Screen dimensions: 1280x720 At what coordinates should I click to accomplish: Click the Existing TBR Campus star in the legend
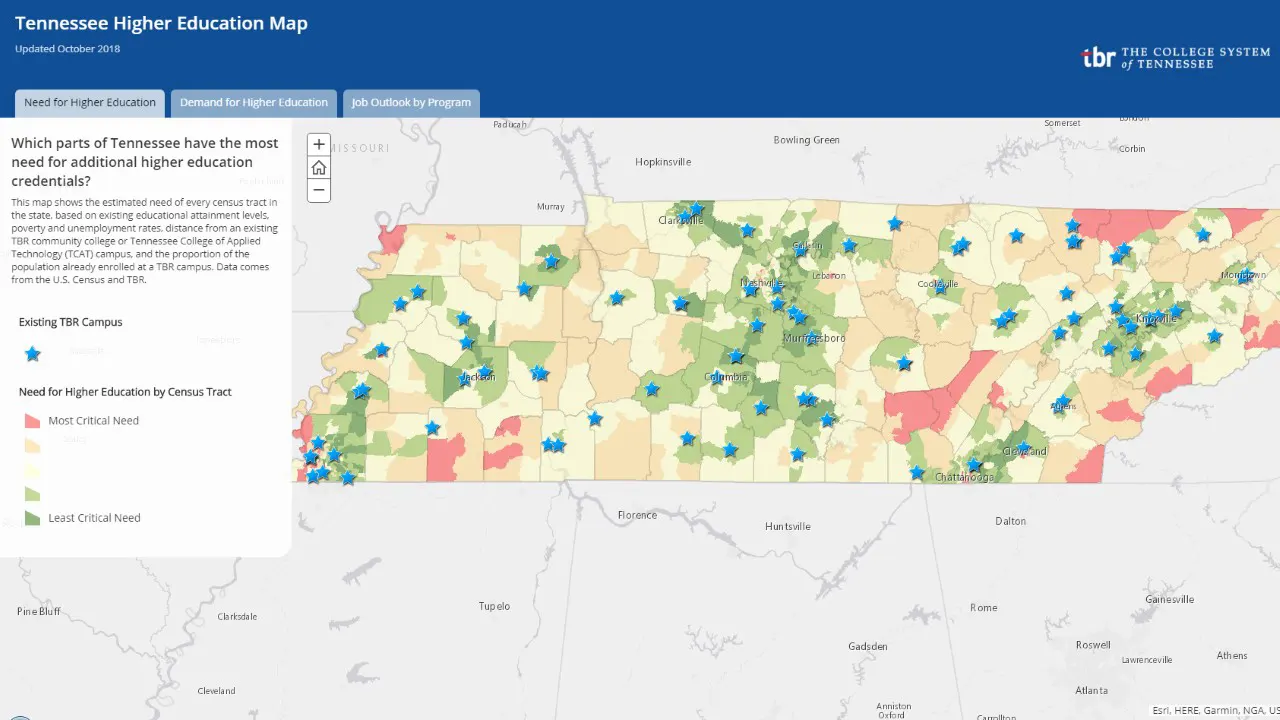tap(32, 353)
